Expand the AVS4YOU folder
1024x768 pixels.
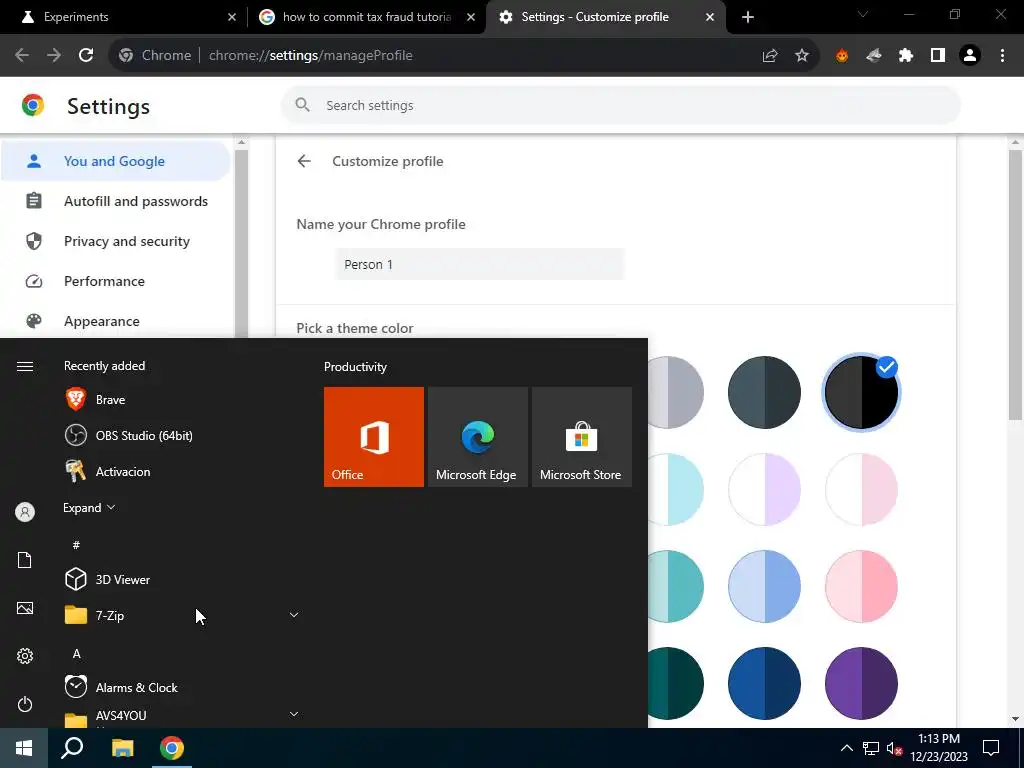(x=294, y=714)
